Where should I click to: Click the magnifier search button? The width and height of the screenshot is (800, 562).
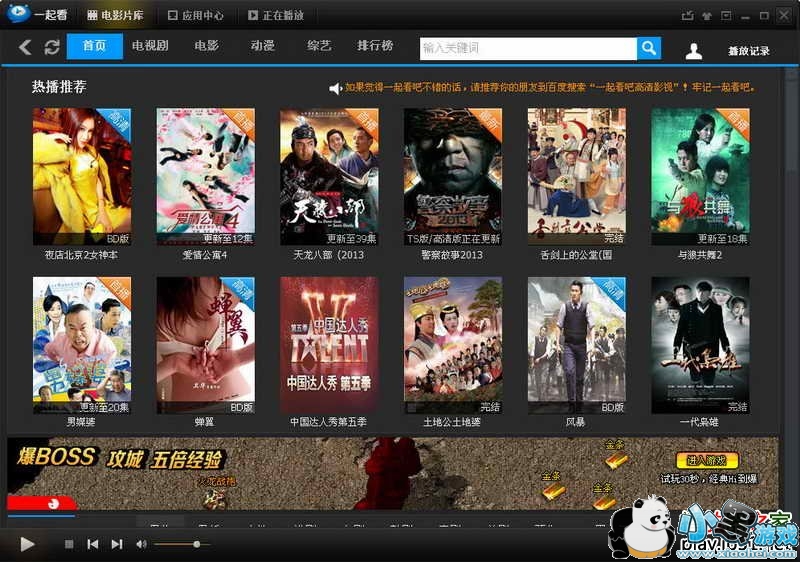click(x=649, y=48)
